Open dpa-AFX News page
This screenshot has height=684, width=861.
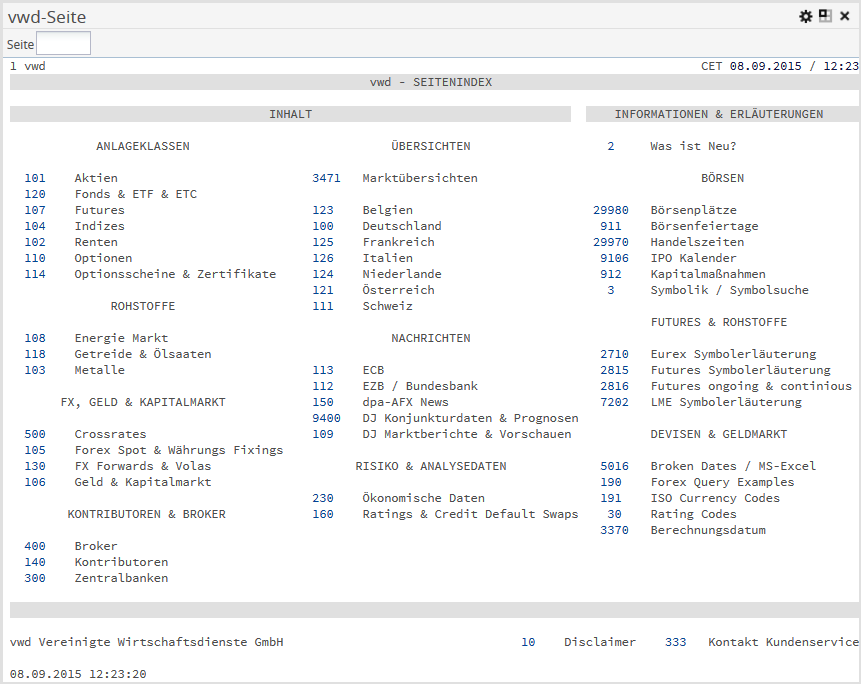coord(323,402)
